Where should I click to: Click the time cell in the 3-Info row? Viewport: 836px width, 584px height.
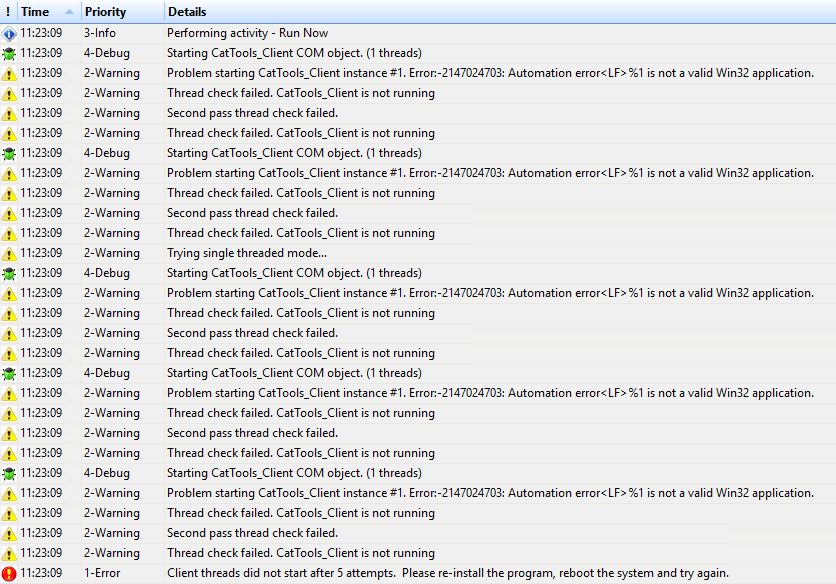(x=41, y=33)
